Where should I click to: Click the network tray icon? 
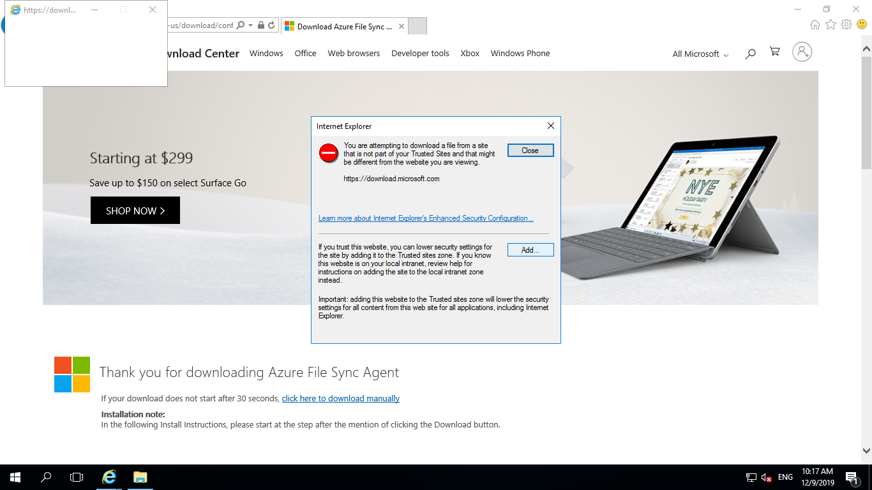pos(751,477)
